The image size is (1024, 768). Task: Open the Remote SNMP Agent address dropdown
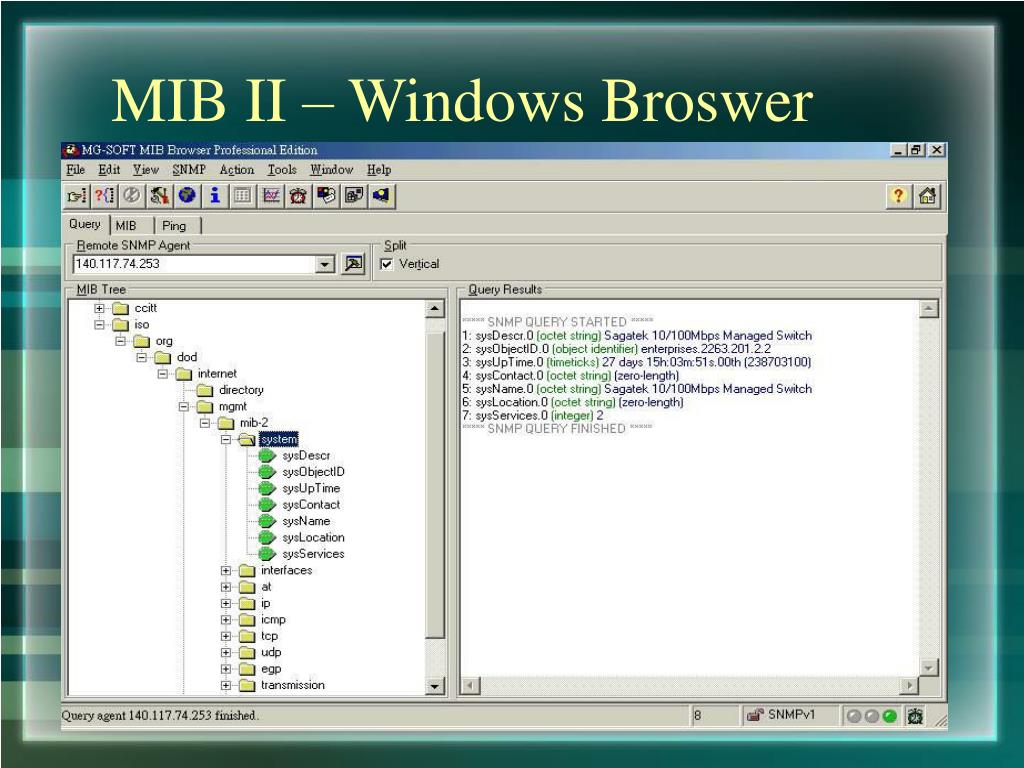pyautogui.click(x=325, y=264)
